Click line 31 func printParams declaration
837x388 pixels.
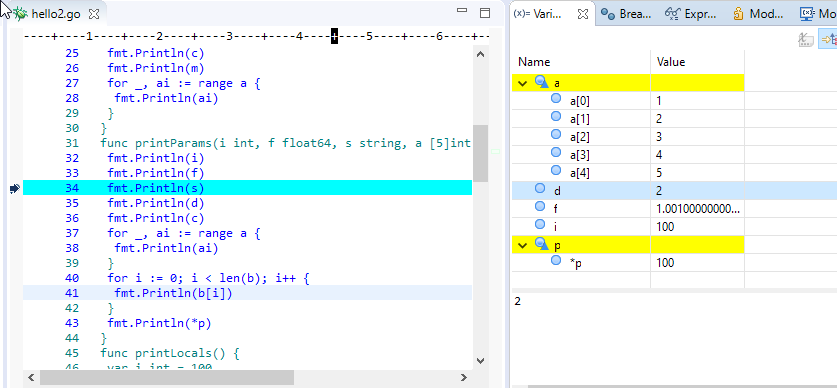[285, 143]
